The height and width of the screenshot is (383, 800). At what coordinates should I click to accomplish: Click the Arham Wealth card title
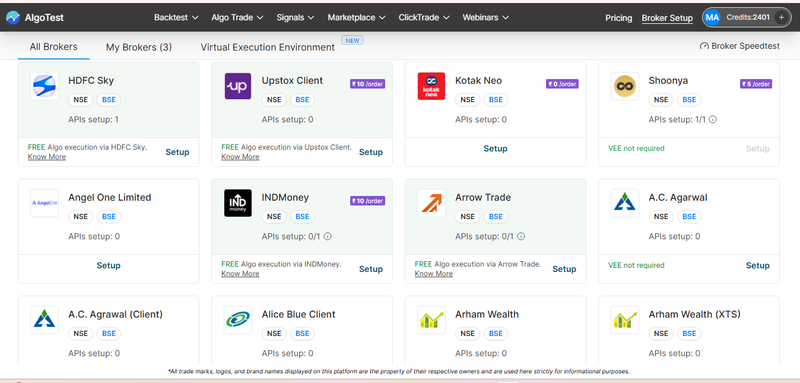(x=487, y=314)
